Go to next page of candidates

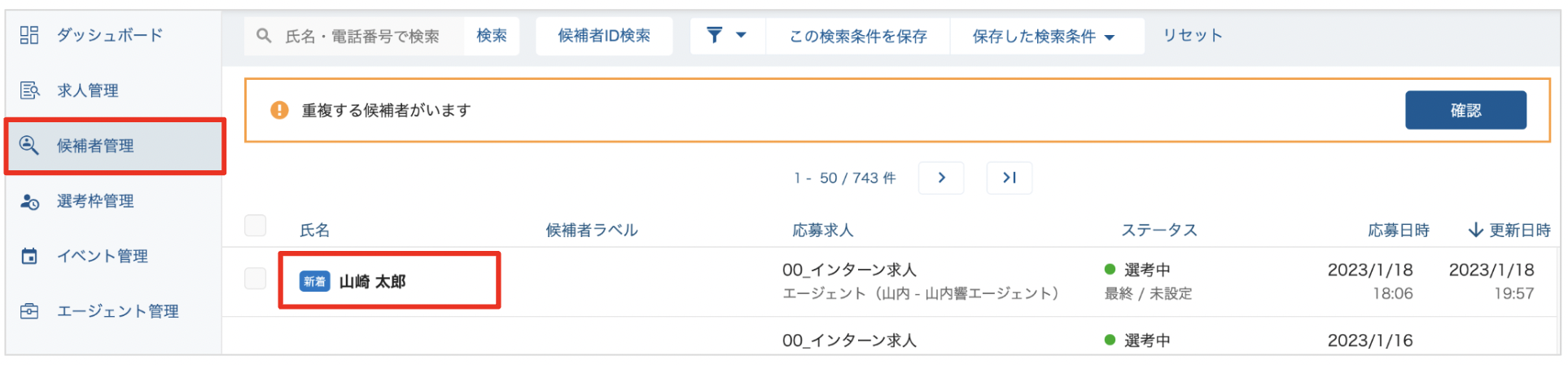point(941,178)
